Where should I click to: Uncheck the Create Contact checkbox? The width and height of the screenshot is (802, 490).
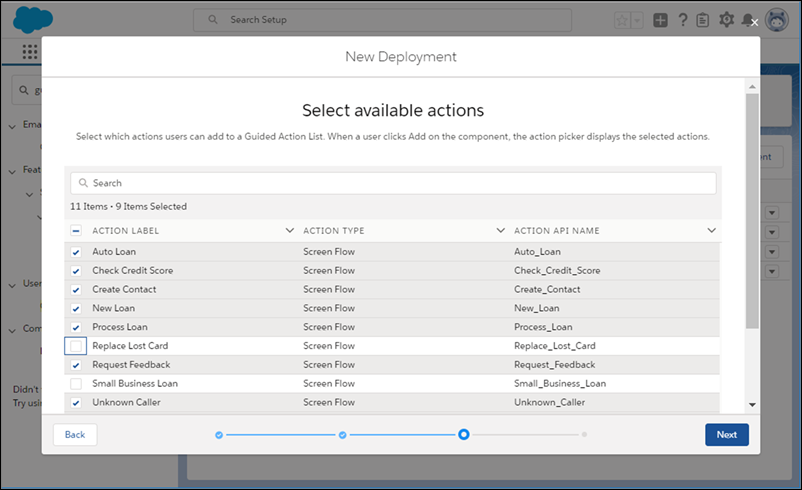click(x=76, y=290)
